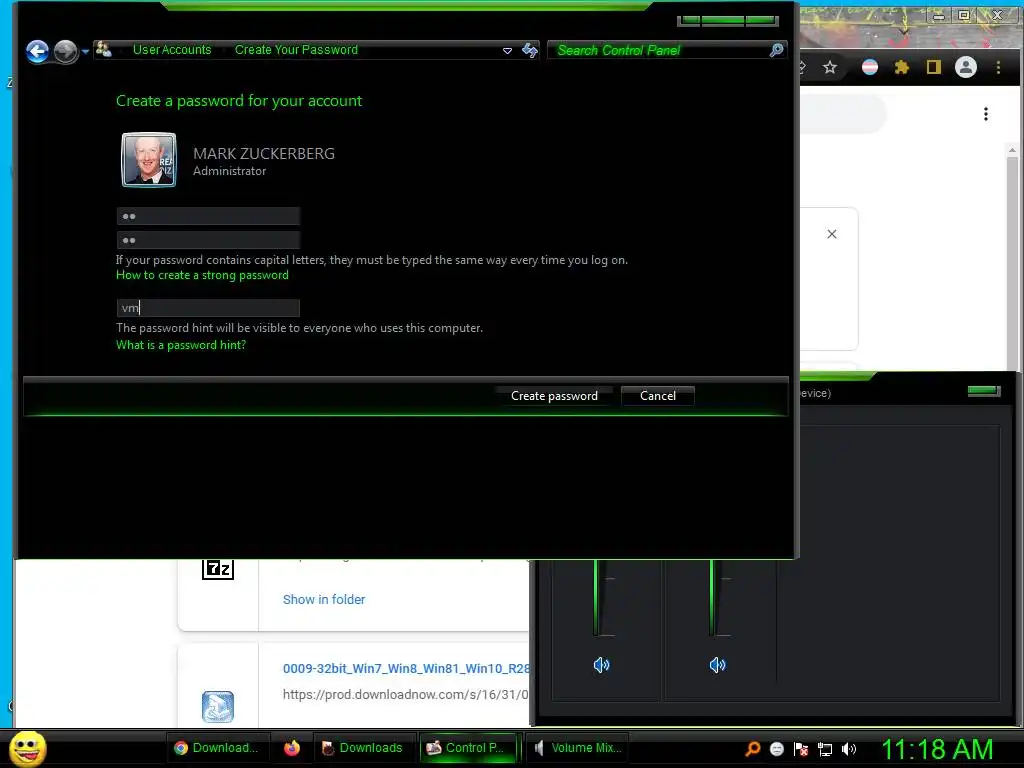
Task: Click the User Accounts icon in address bar
Action: [x=104, y=49]
